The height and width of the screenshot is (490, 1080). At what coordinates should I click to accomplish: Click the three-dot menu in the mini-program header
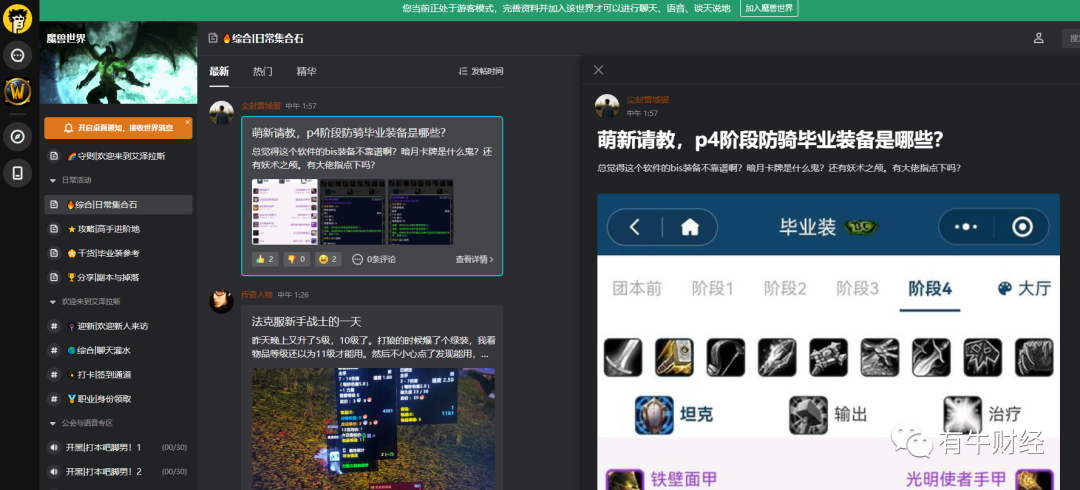tap(966, 227)
